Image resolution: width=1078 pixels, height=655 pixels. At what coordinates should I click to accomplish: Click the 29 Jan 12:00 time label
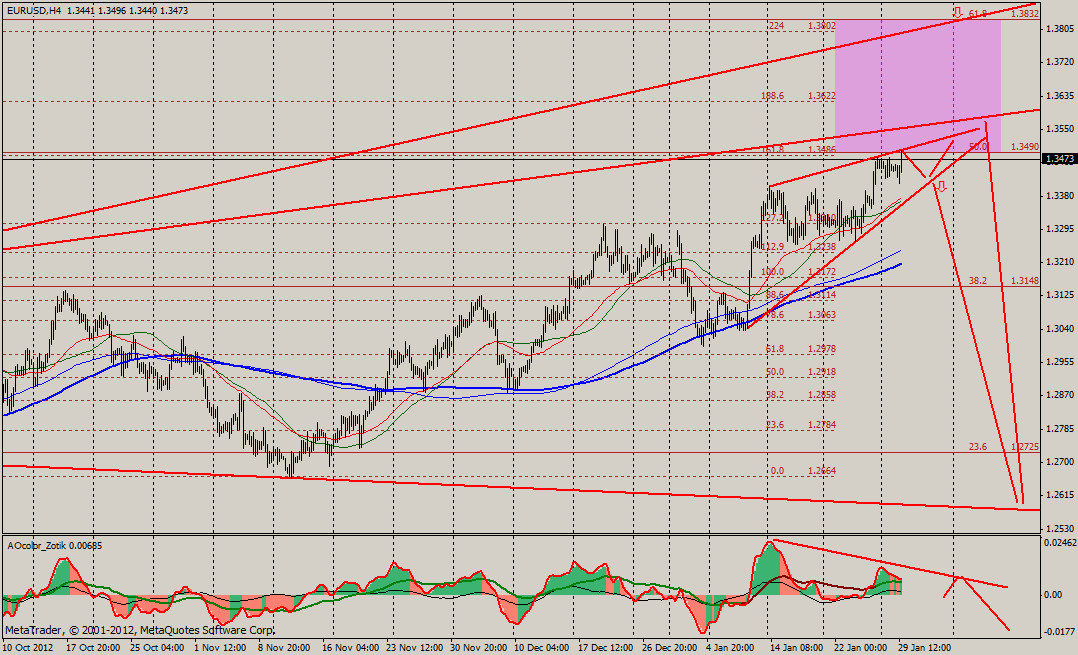click(924, 647)
